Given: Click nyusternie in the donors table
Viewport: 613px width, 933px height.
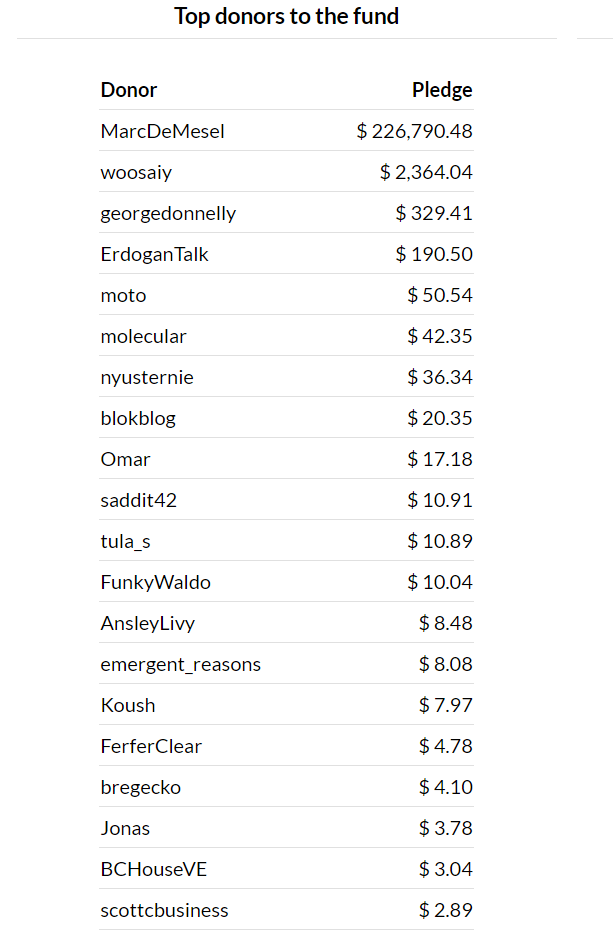Looking at the screenshot, I should point(147,377).
